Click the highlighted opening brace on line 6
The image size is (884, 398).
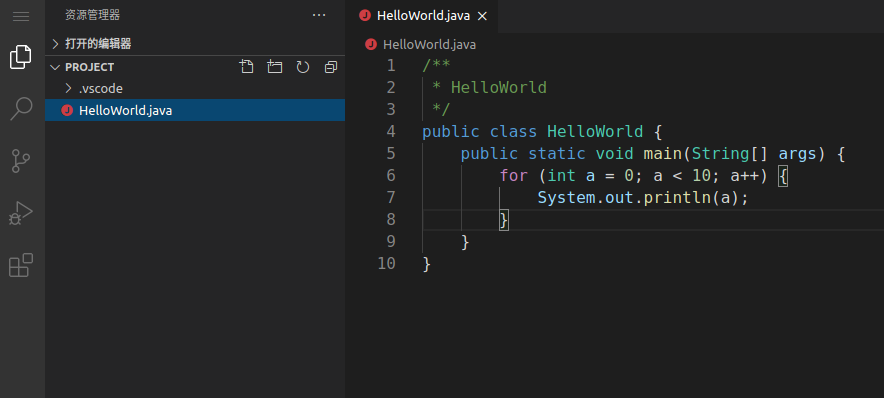[x=783, y=175]
